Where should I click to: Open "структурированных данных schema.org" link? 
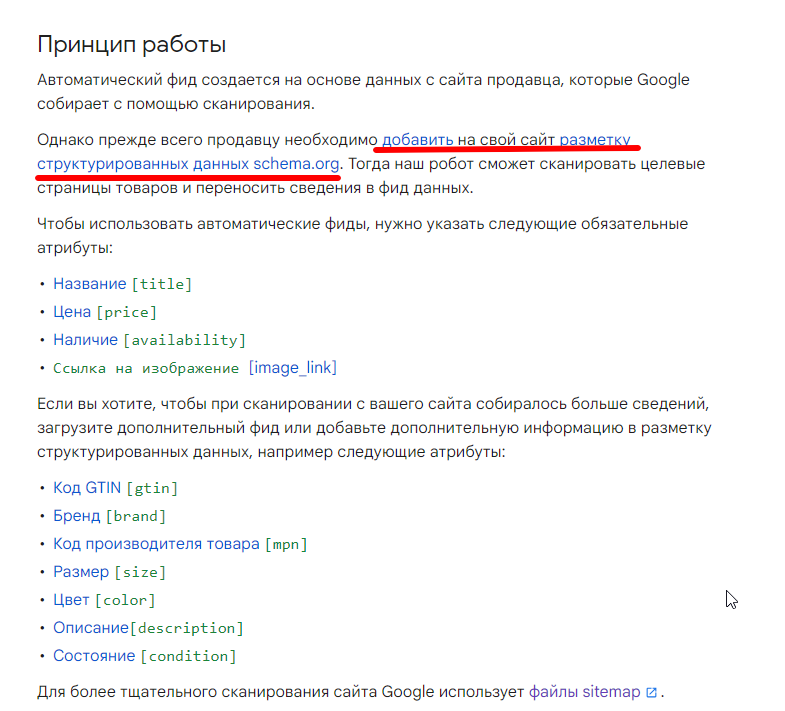189,163
